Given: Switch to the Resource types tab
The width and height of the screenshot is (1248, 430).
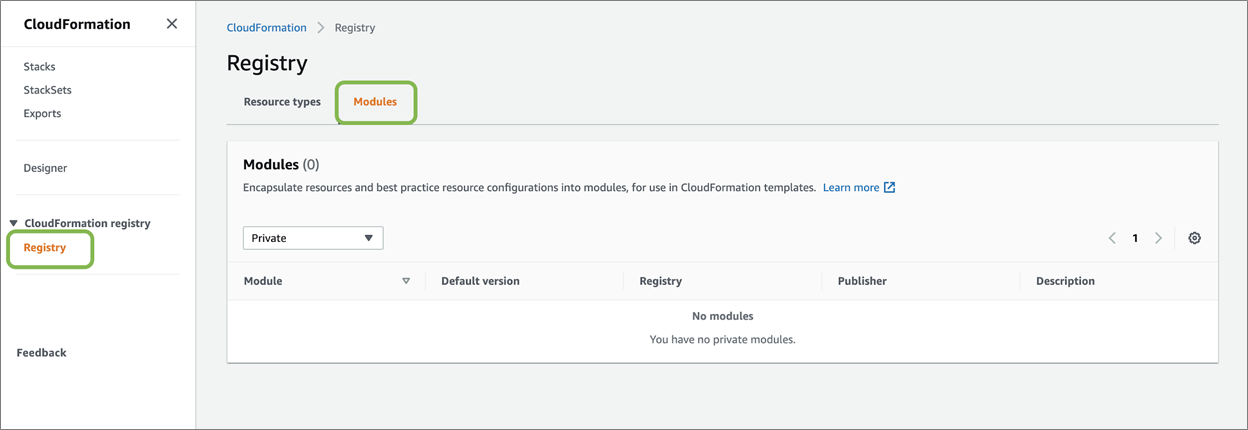Looking at the screenshot, I should click(x=282, y=102).
